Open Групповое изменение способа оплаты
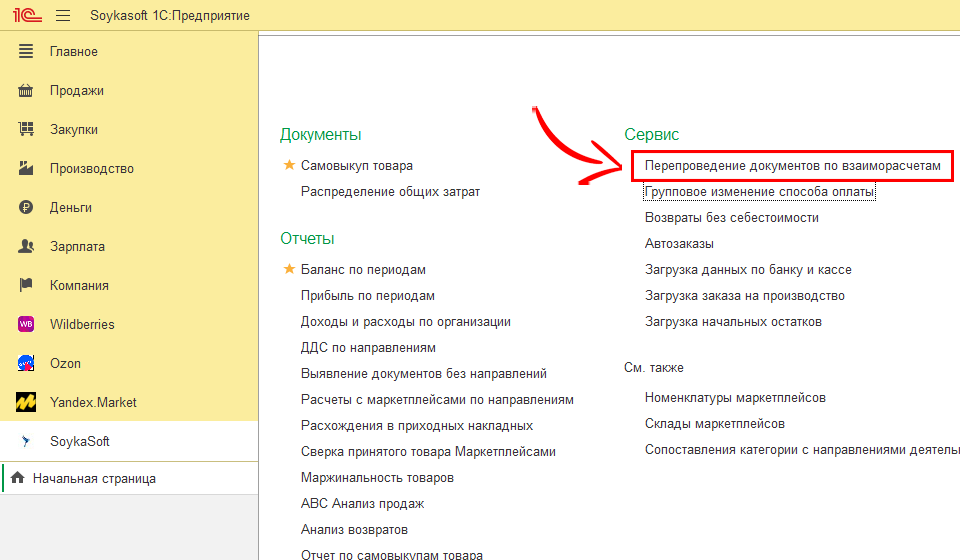 (x=759, y=191)
